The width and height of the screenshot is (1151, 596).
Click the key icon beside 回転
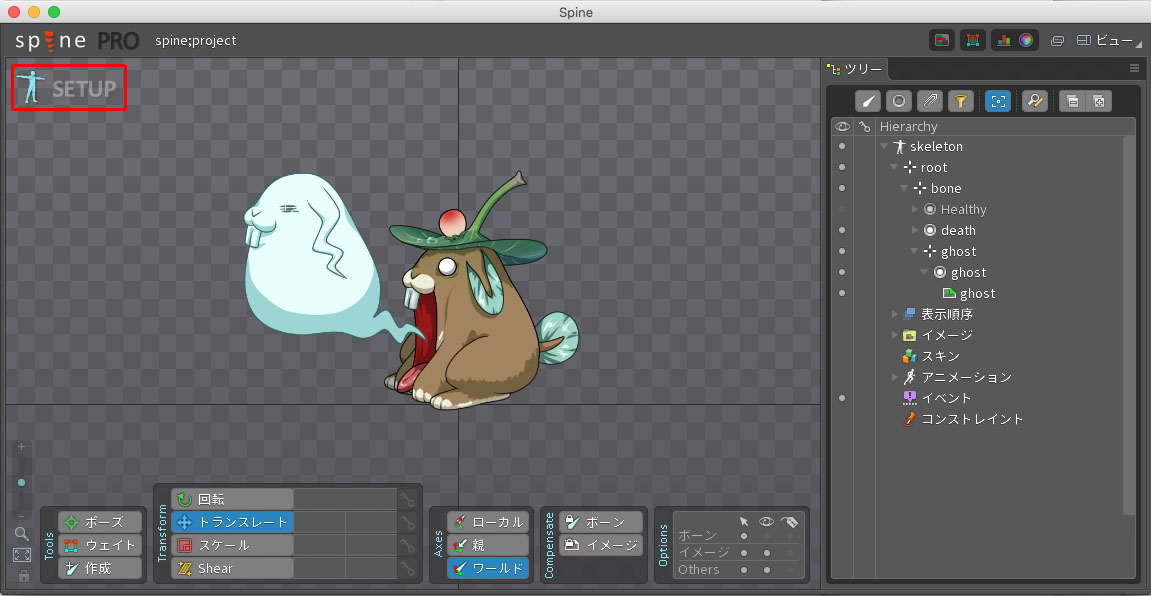pos(407,500)
